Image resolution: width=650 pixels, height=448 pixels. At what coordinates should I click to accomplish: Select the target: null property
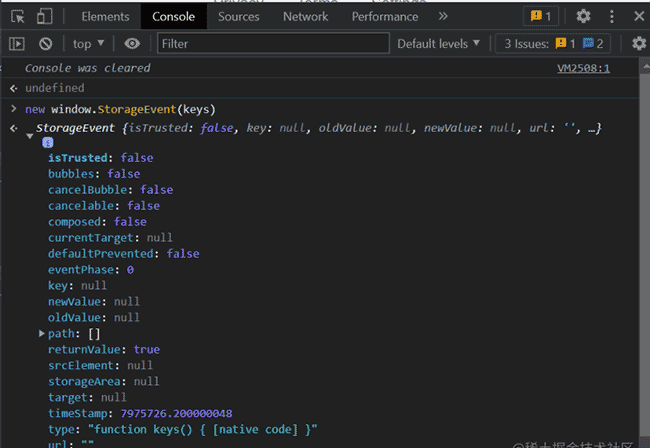click(87, 397)
